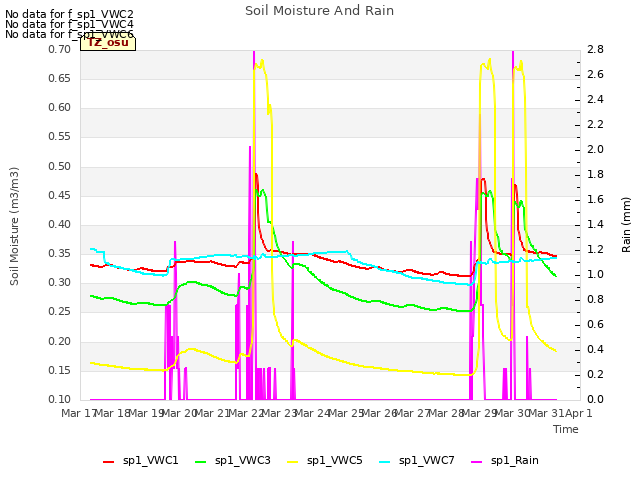Click the Mar 29 tick label
Image resolution: width=640 pixels, height=480 pixels.
(478, 413)
